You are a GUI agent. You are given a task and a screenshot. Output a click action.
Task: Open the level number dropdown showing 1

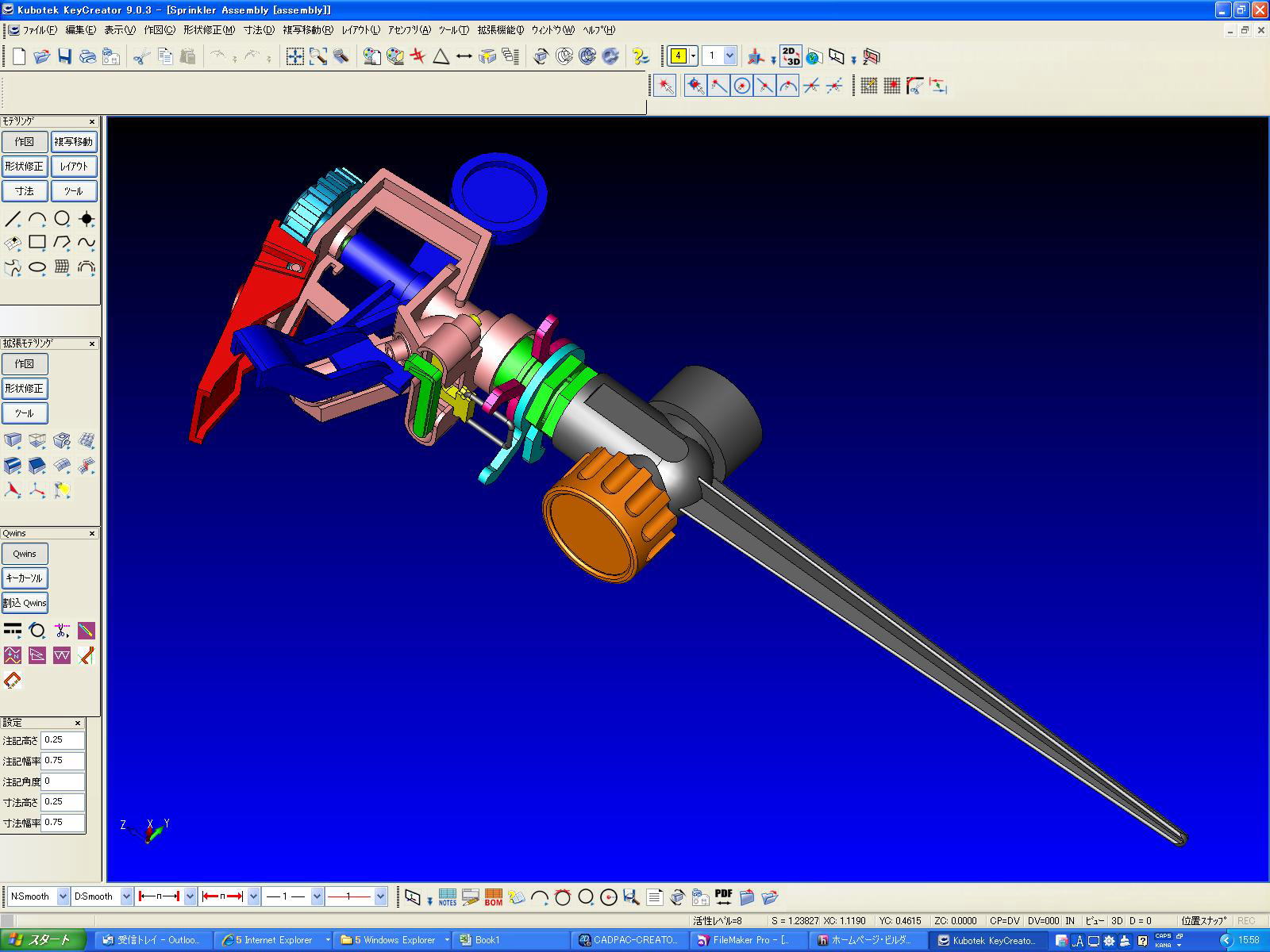[729, 56]
